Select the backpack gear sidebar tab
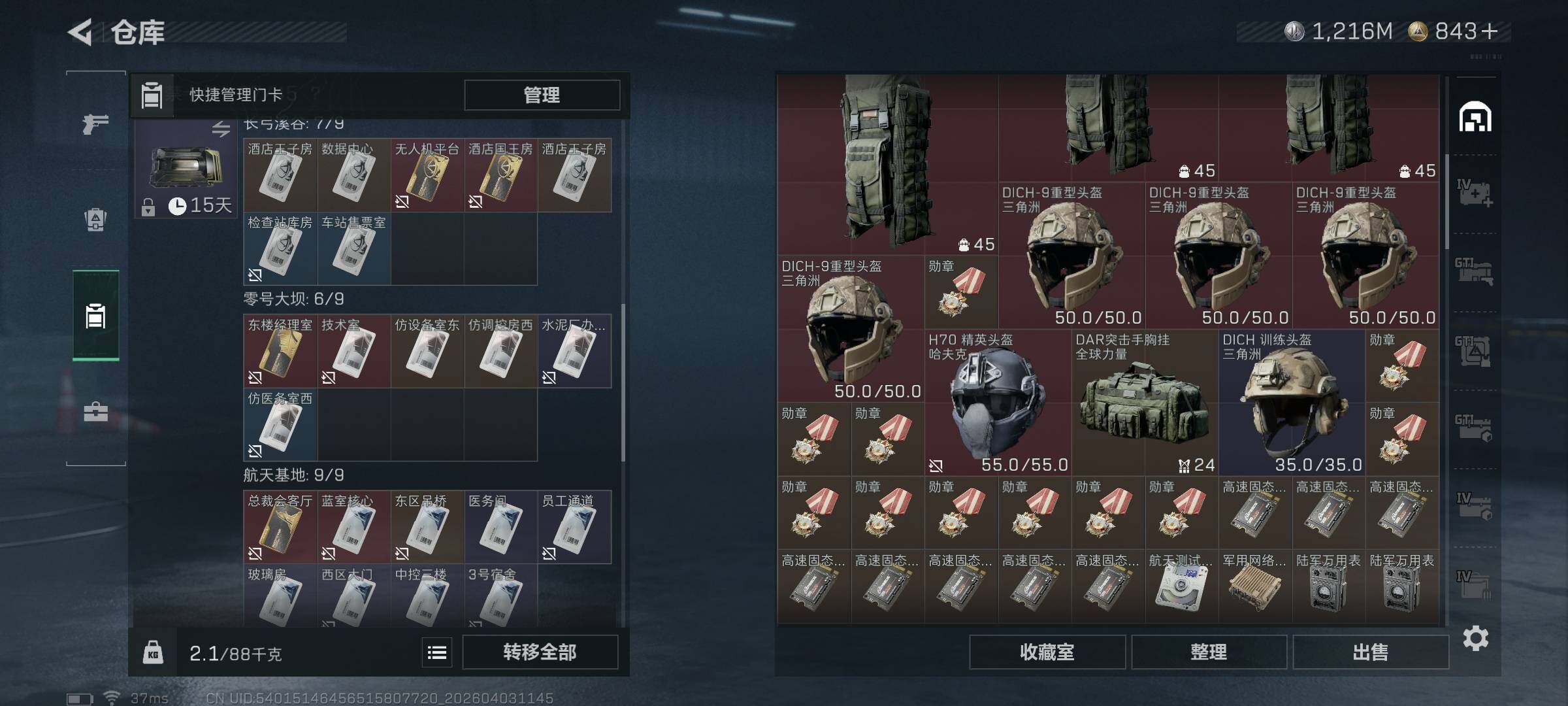1568x706 pixels. [x=95, y=220]
